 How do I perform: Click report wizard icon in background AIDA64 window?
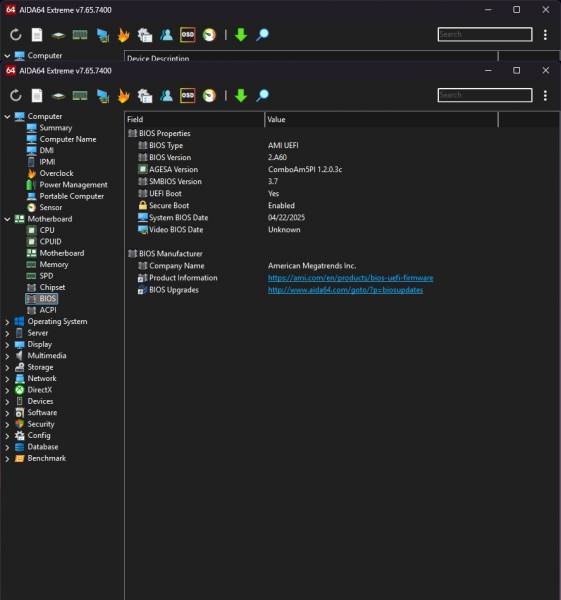click(x=145, y=35)
